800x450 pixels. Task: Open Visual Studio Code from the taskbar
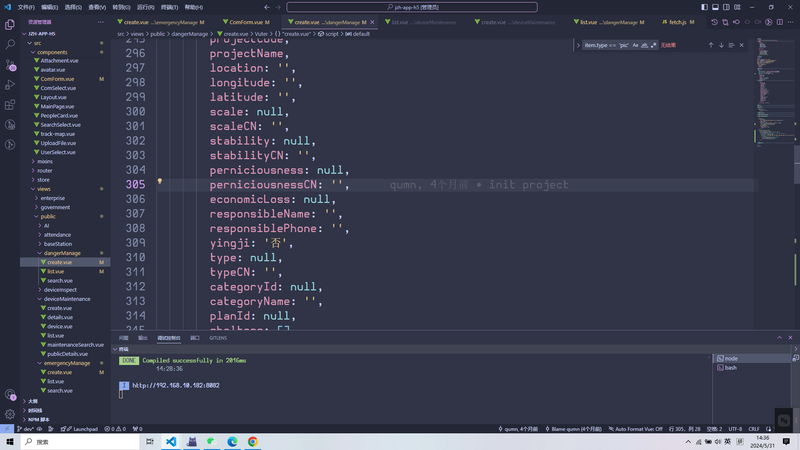[x=171, y=442]
